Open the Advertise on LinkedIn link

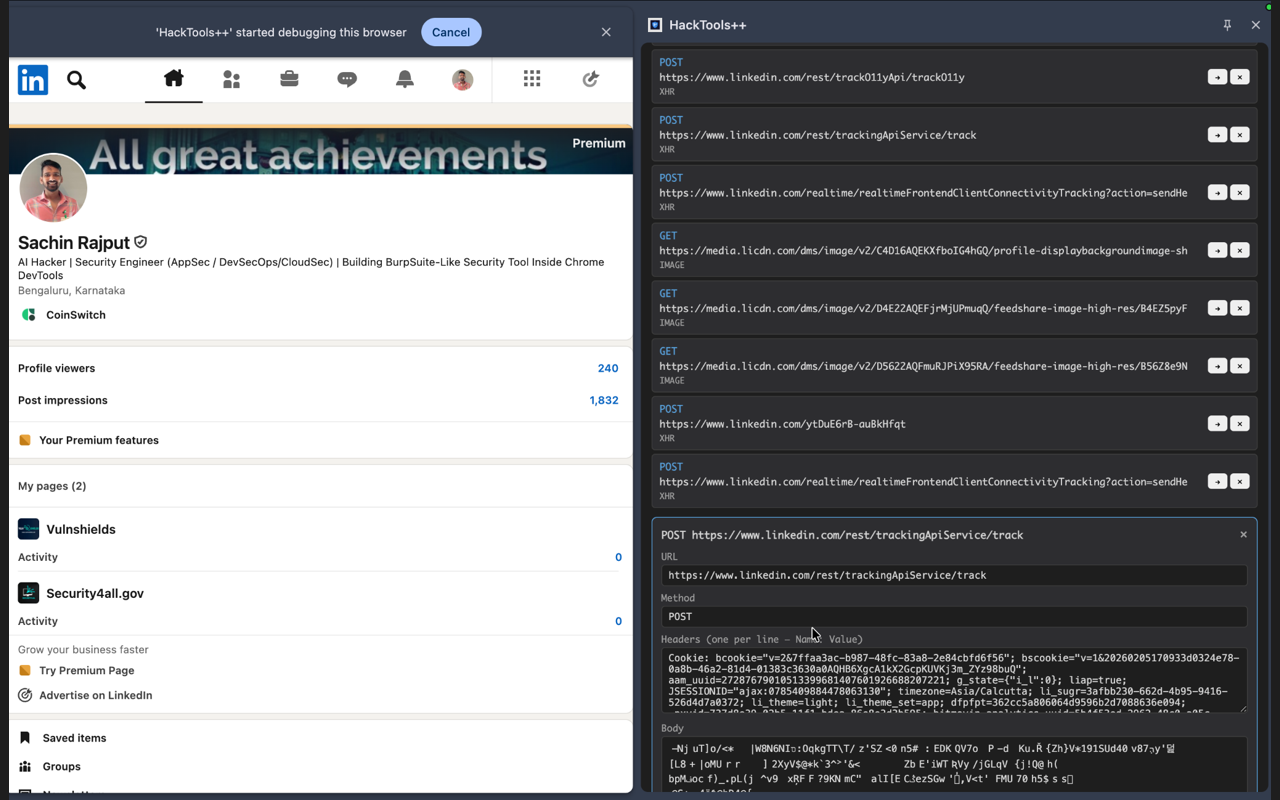(96, 696)
